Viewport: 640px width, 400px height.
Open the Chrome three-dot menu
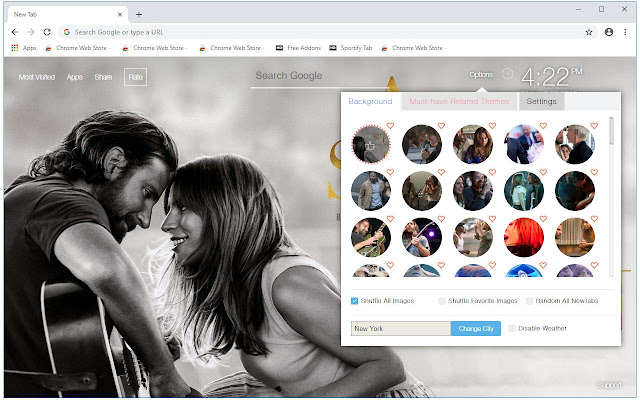coord(625,32)
